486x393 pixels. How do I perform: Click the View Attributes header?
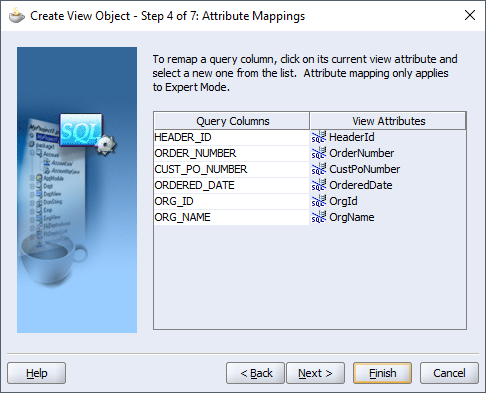(x=388, y=121)
